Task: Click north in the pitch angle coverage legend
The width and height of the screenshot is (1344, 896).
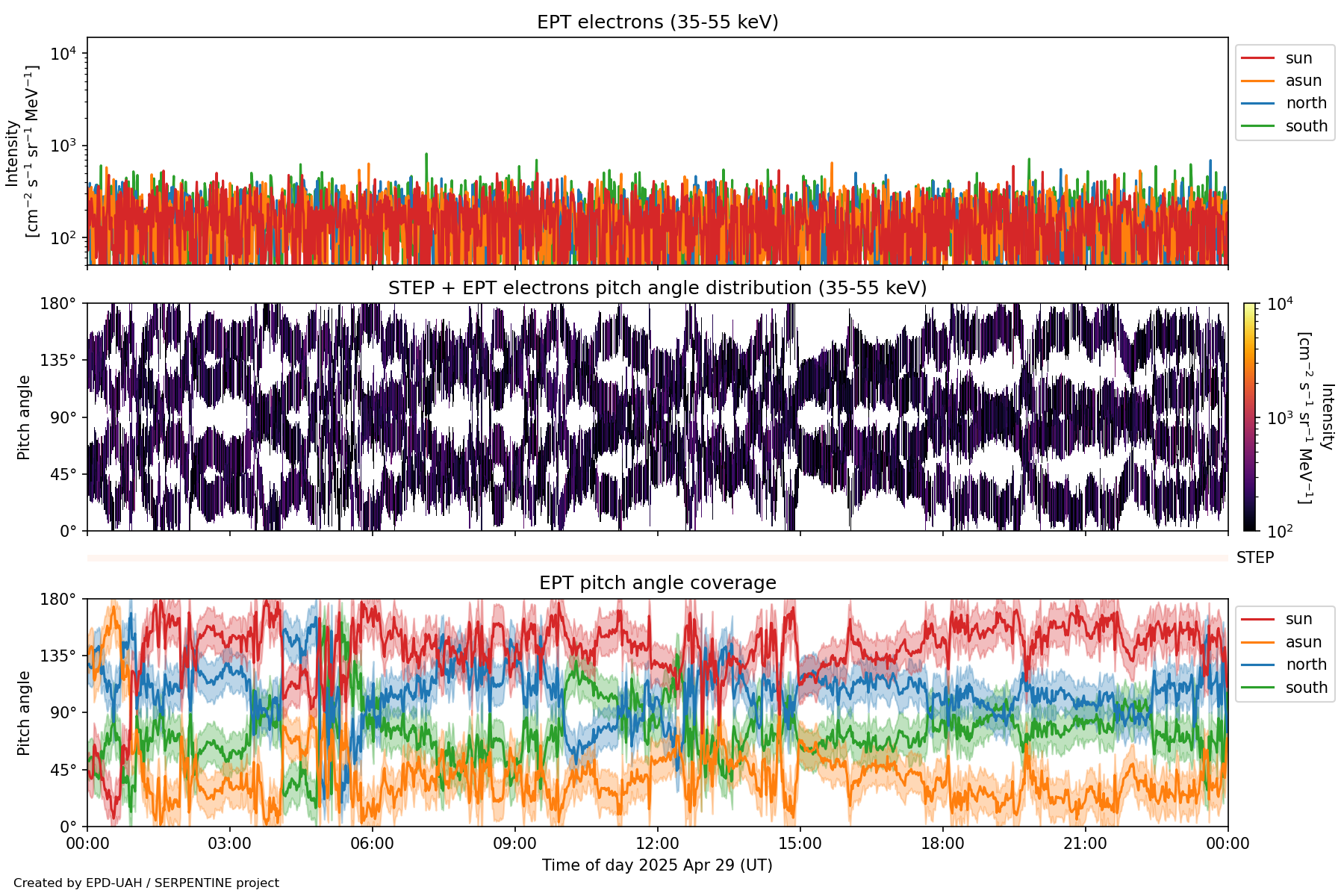Action: coord(1305,665)
